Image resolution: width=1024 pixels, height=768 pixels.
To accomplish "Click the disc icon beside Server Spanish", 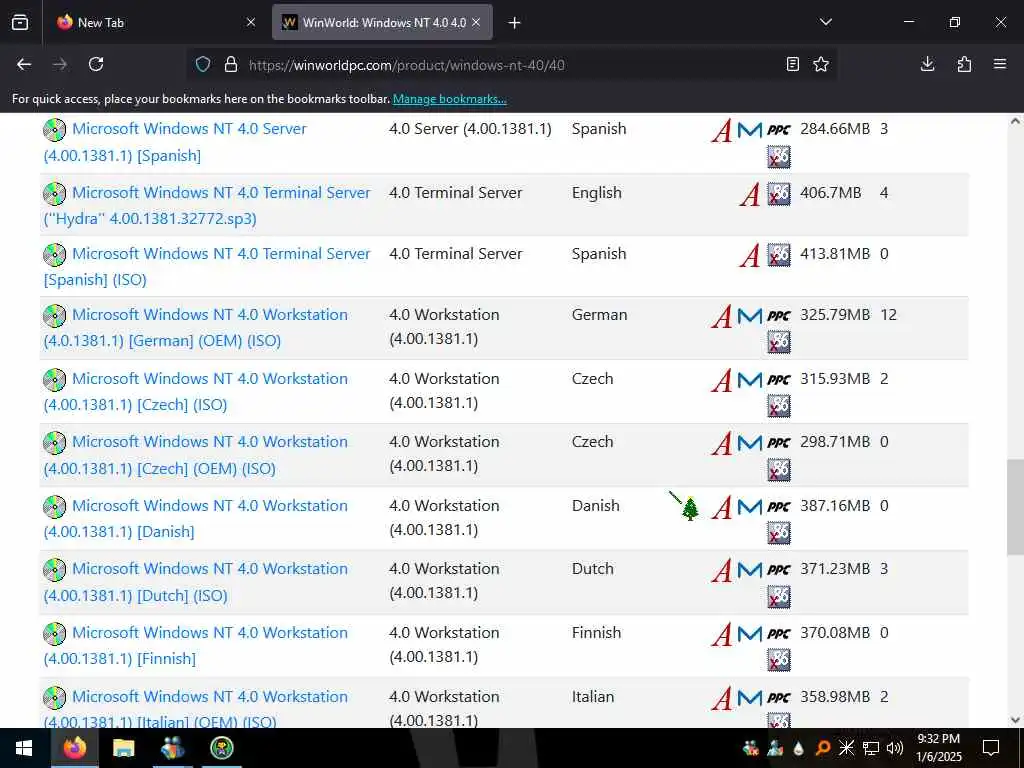I will [x=54, y=129].
